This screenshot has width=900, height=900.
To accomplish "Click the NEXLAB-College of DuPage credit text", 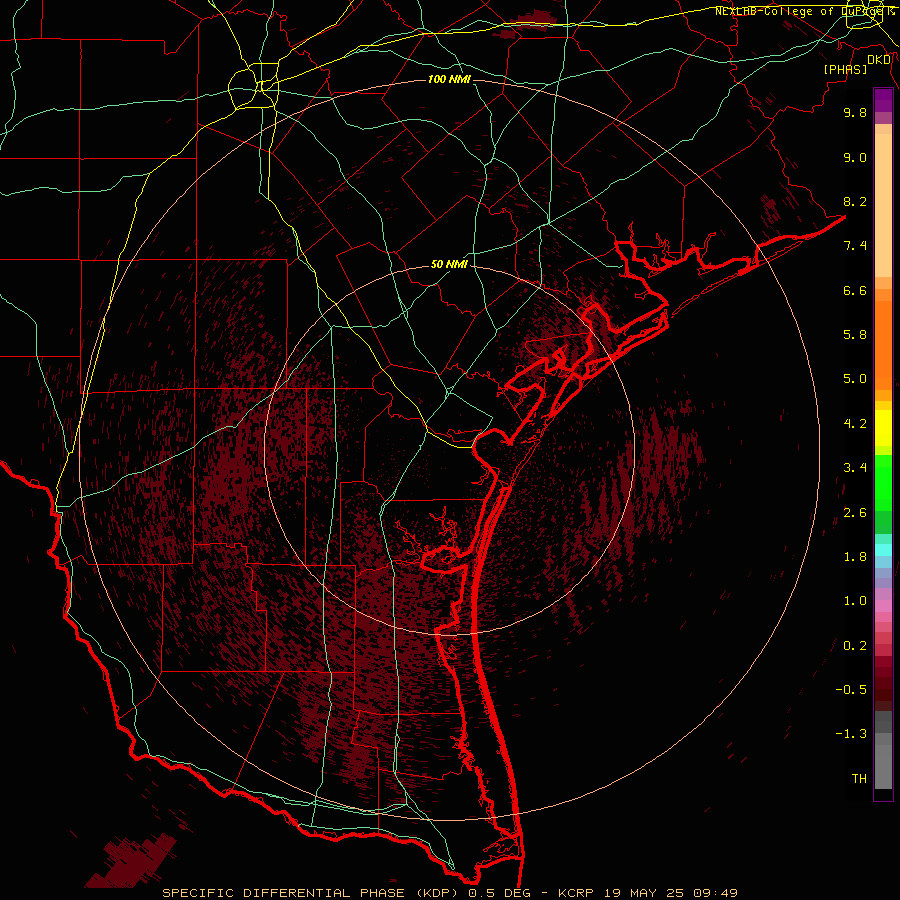I will tap(804, 11).
